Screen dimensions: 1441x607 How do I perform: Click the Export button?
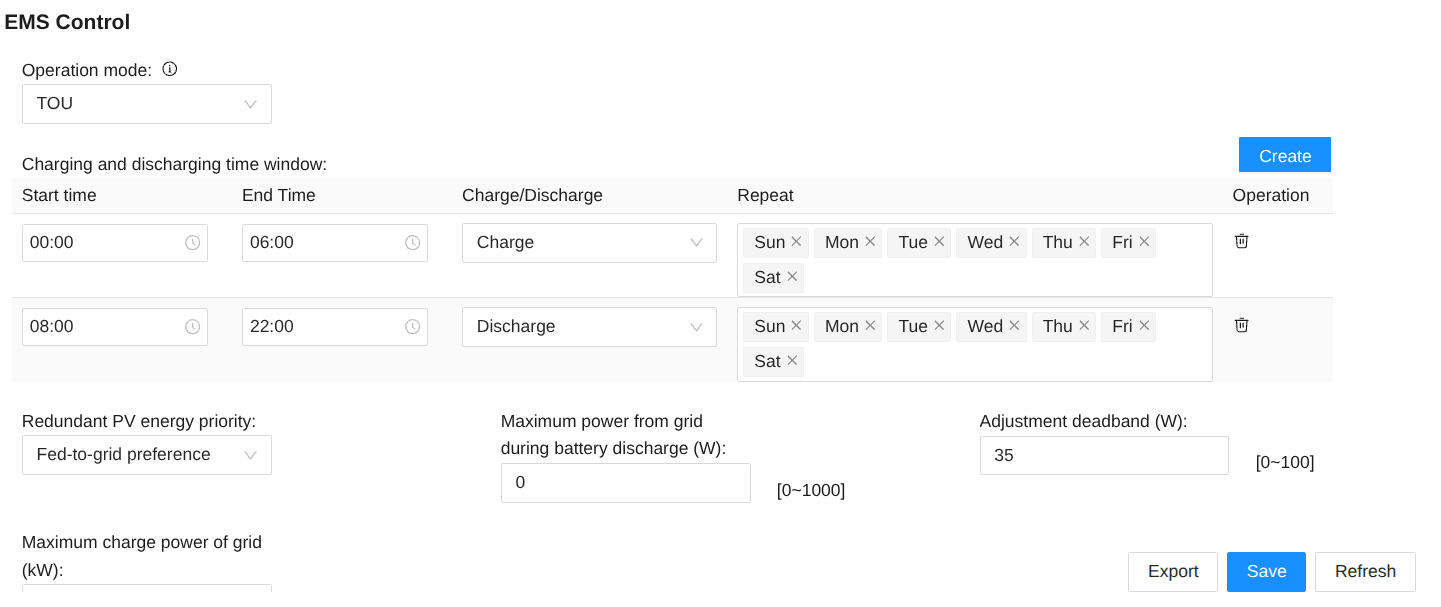1172,571
